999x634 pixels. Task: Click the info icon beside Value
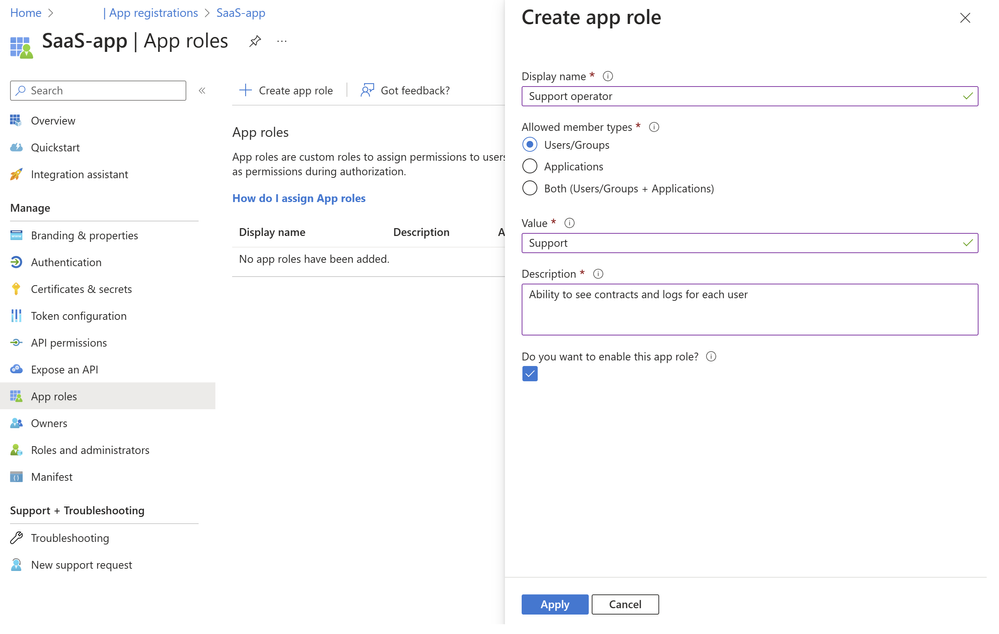click(x=570, y=222)
